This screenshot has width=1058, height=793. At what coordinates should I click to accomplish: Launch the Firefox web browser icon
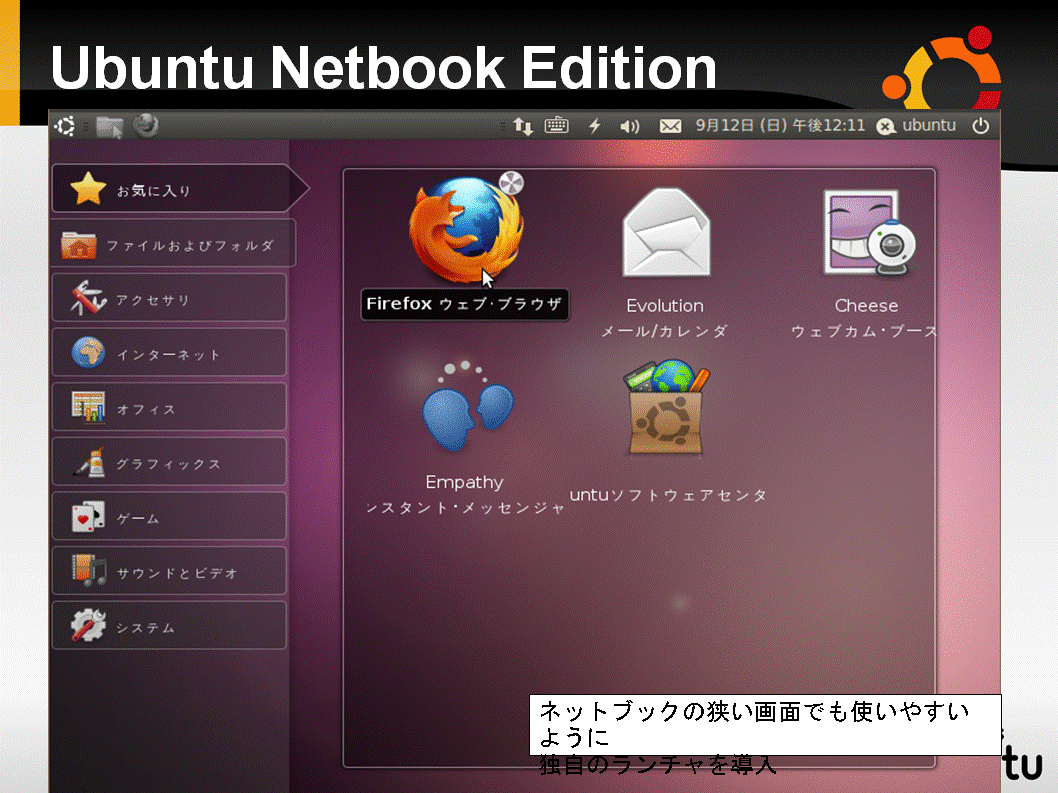point(465,229)
